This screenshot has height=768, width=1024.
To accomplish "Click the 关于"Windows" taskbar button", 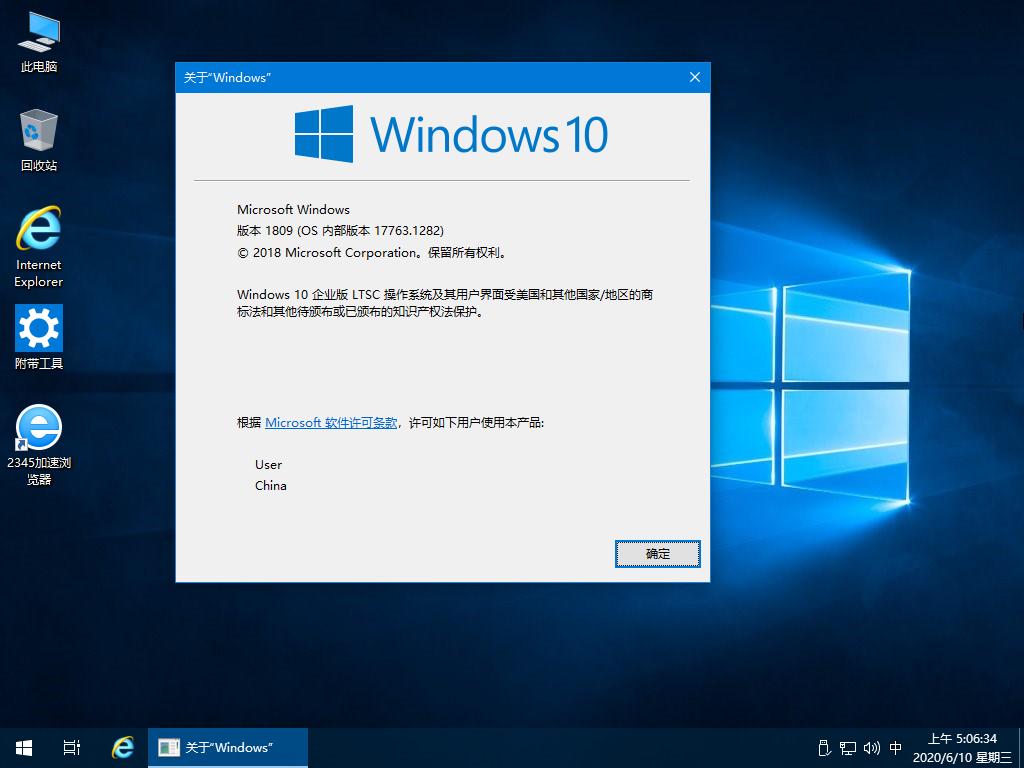I will [228, 748].
